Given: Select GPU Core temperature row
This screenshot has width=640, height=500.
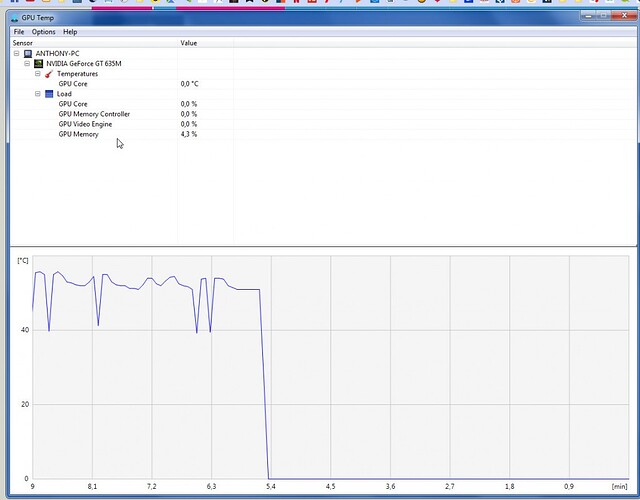Looking at the screenshot, I should (73, 84).
